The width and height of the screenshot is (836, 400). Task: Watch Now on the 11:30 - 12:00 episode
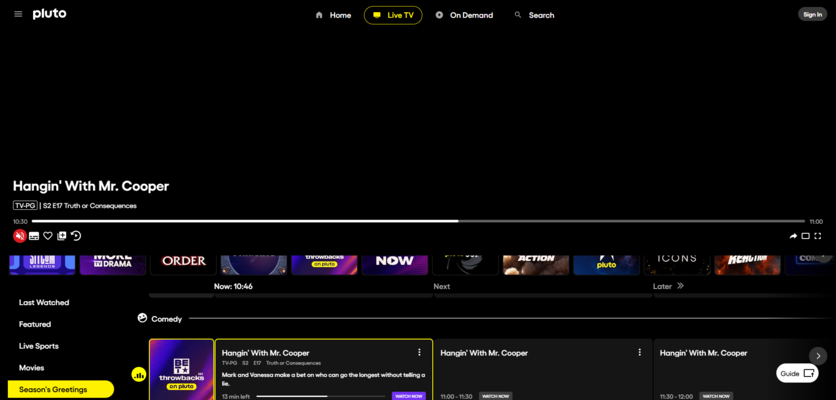pos(716,396)
